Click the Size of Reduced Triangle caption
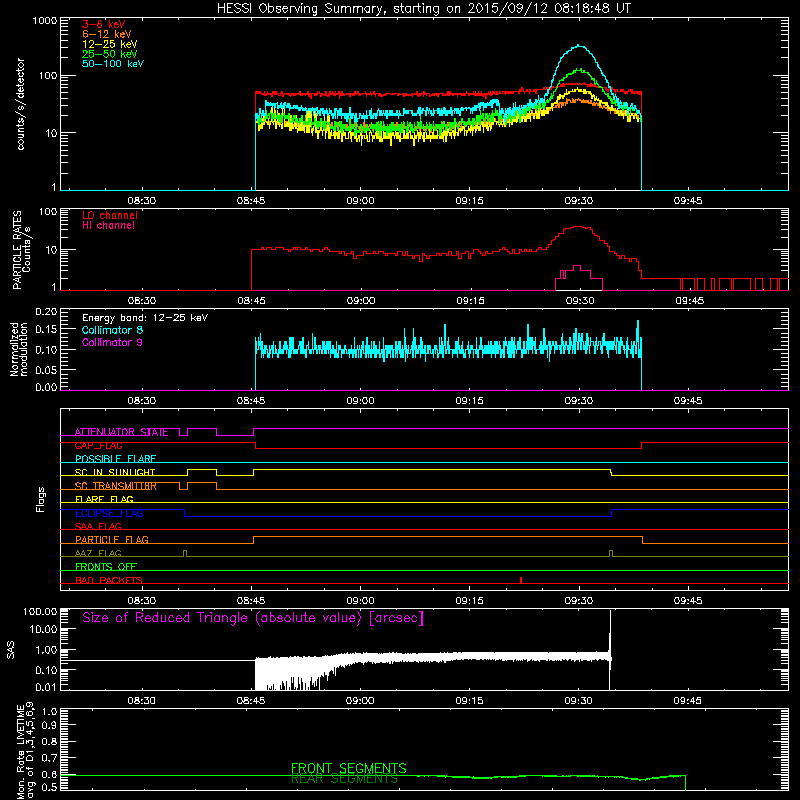Image resolution: width=800 pixels, height=800 pixels. 253,618
